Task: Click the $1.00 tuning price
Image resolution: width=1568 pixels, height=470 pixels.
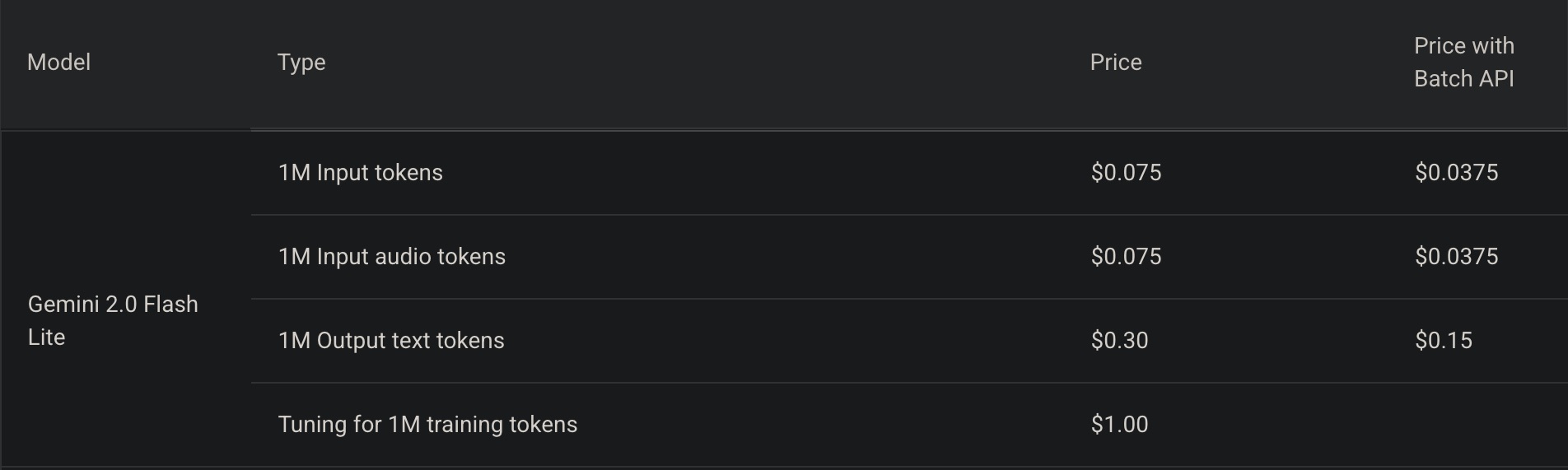Action: (x=1119, y=425)
